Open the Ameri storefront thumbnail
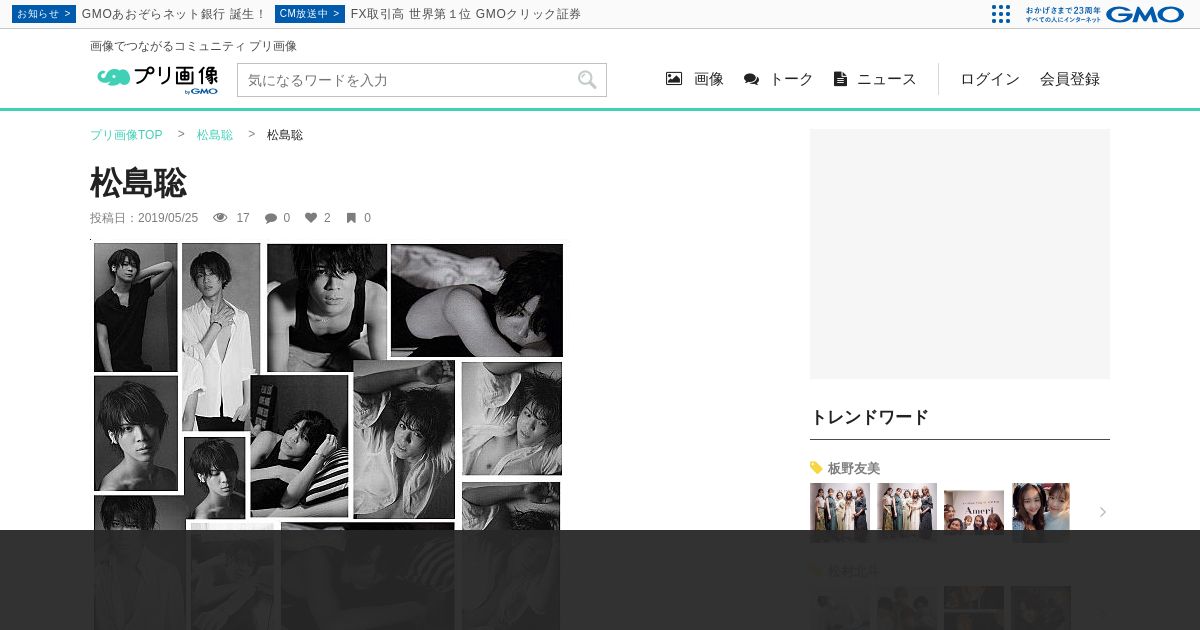 point(974,512)
